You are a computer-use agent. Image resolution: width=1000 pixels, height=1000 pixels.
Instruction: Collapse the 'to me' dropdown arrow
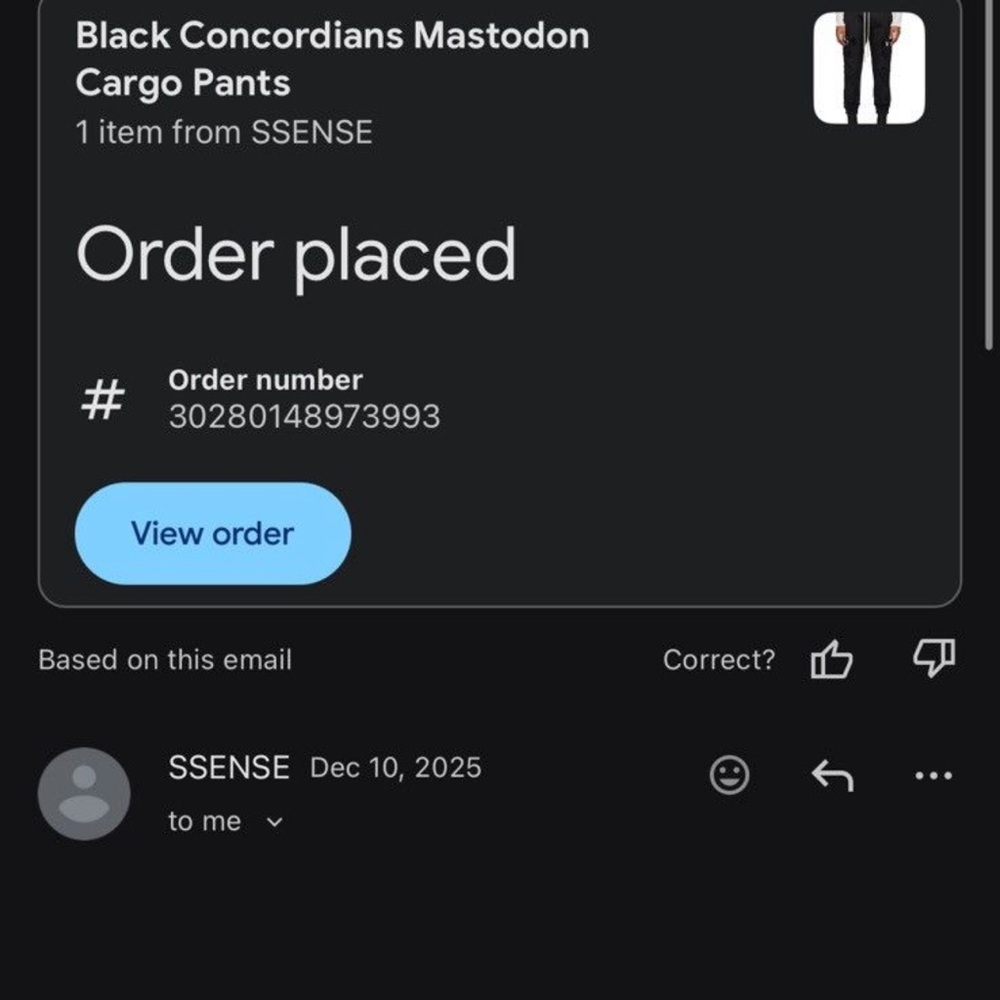coord(276,823)
